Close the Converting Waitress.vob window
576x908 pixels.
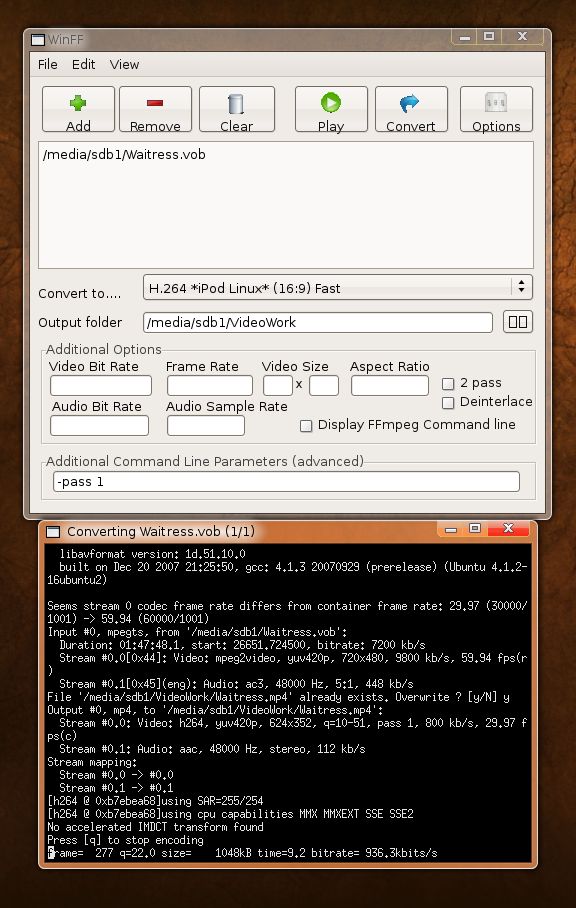tap(508, 528)
